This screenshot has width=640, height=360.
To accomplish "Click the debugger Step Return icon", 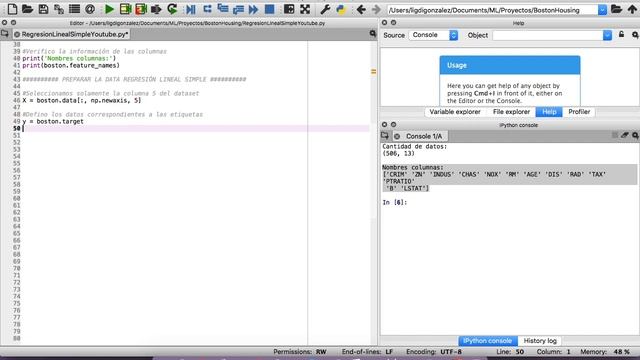I will point(238,9).
